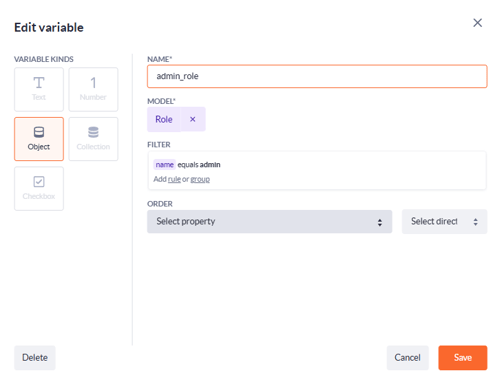Click the admin_role name input field
This screenshot has width=500, height=382.
click(x=317, y=76)
